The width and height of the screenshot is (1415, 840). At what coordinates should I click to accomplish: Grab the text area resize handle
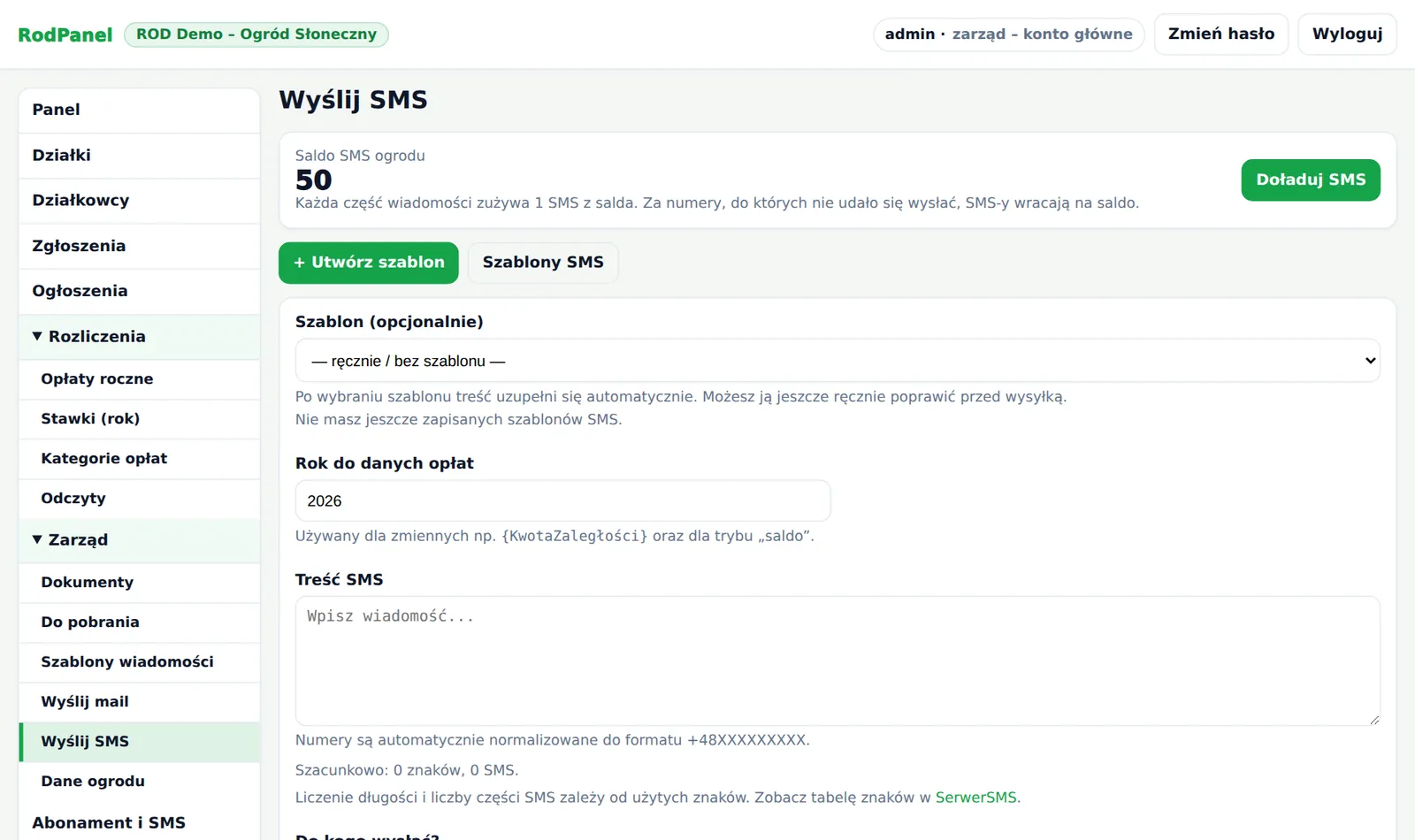click(1373, 719)
